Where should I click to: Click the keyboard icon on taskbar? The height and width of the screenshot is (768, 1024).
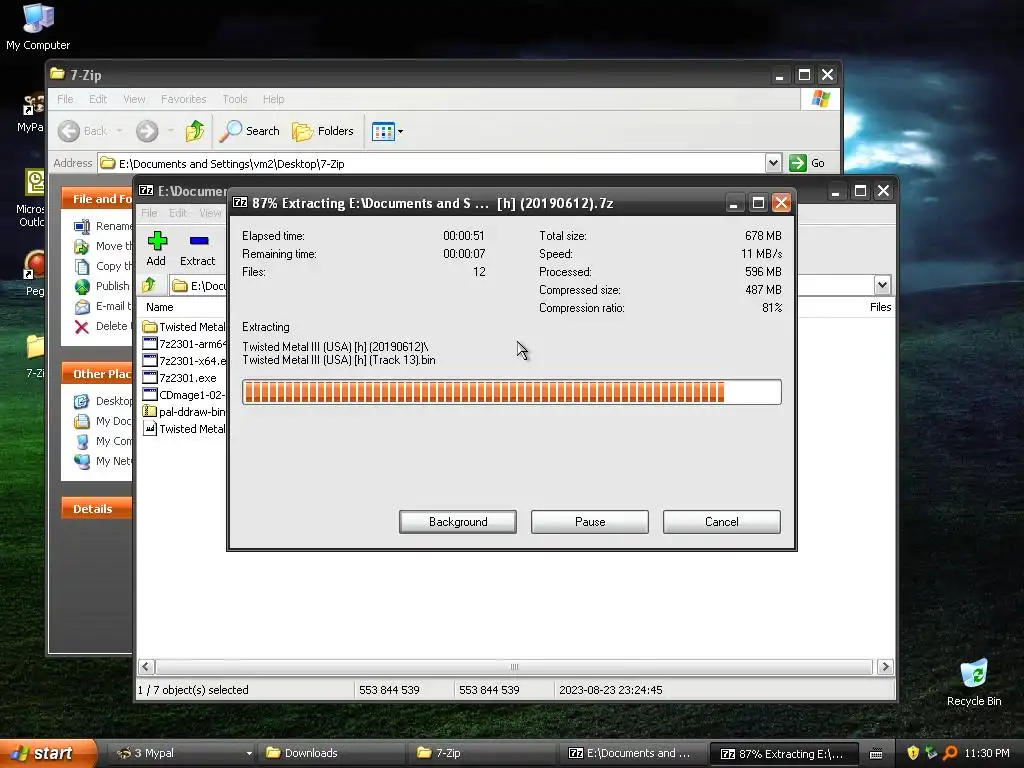pyautogui.click(x=876, y=754)
